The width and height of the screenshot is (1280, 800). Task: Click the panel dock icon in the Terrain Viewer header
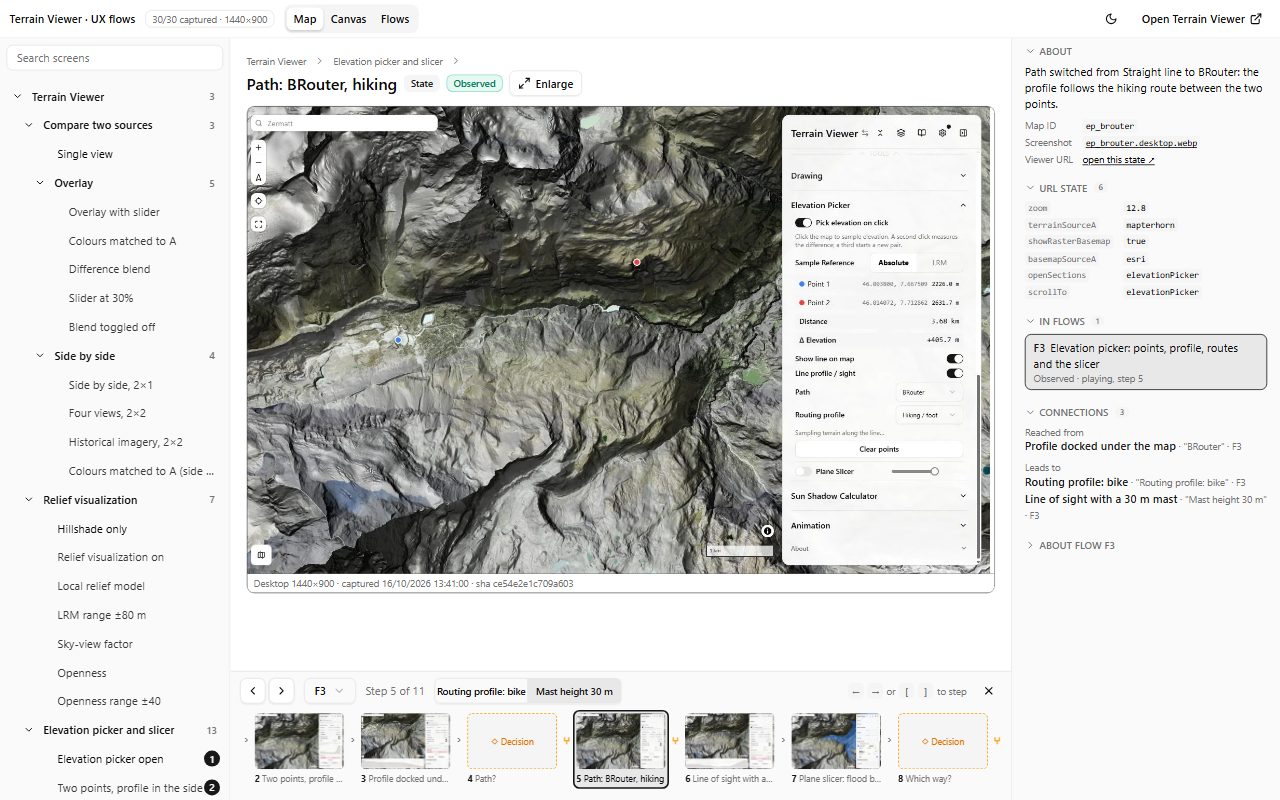click(963, 133)
